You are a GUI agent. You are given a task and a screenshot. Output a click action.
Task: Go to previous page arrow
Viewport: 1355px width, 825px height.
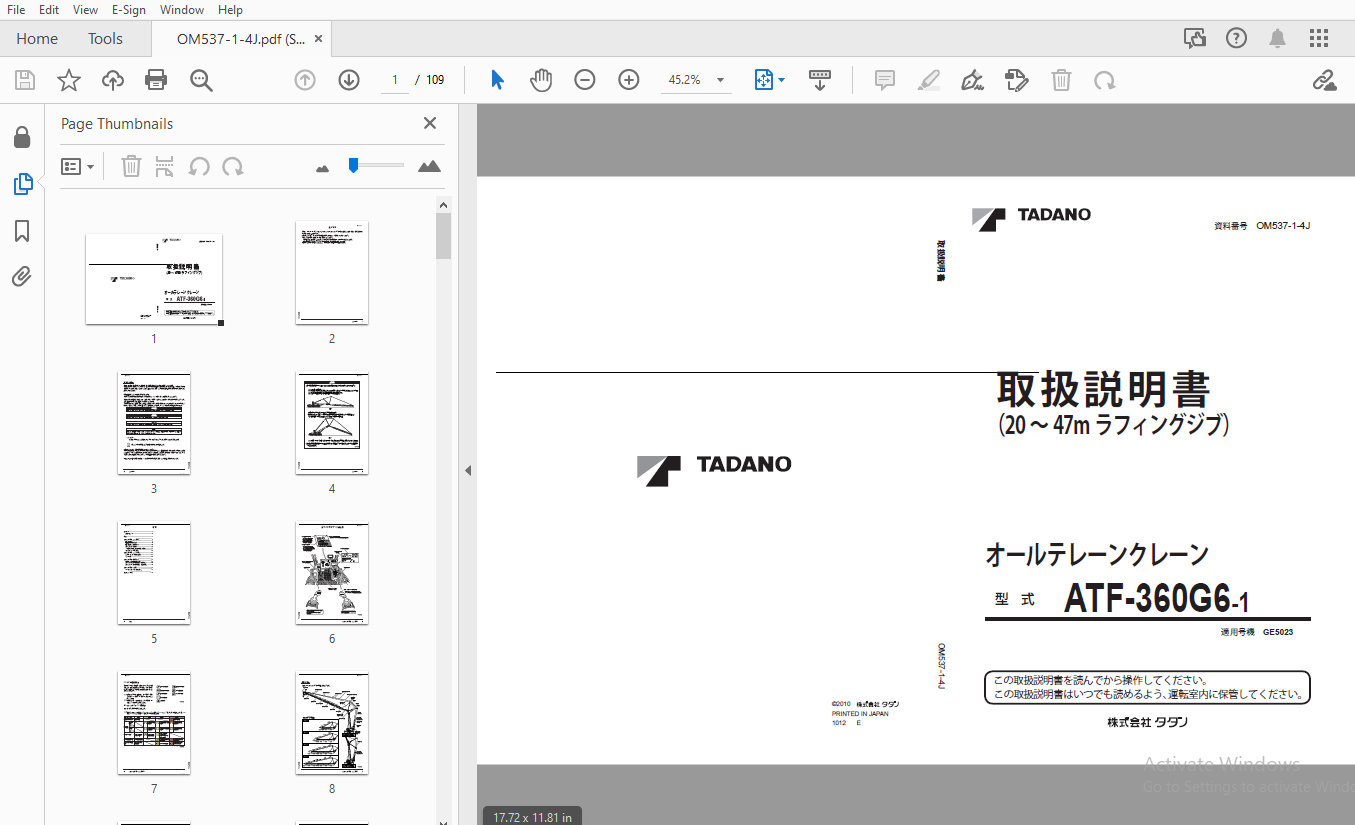(305, 80)
